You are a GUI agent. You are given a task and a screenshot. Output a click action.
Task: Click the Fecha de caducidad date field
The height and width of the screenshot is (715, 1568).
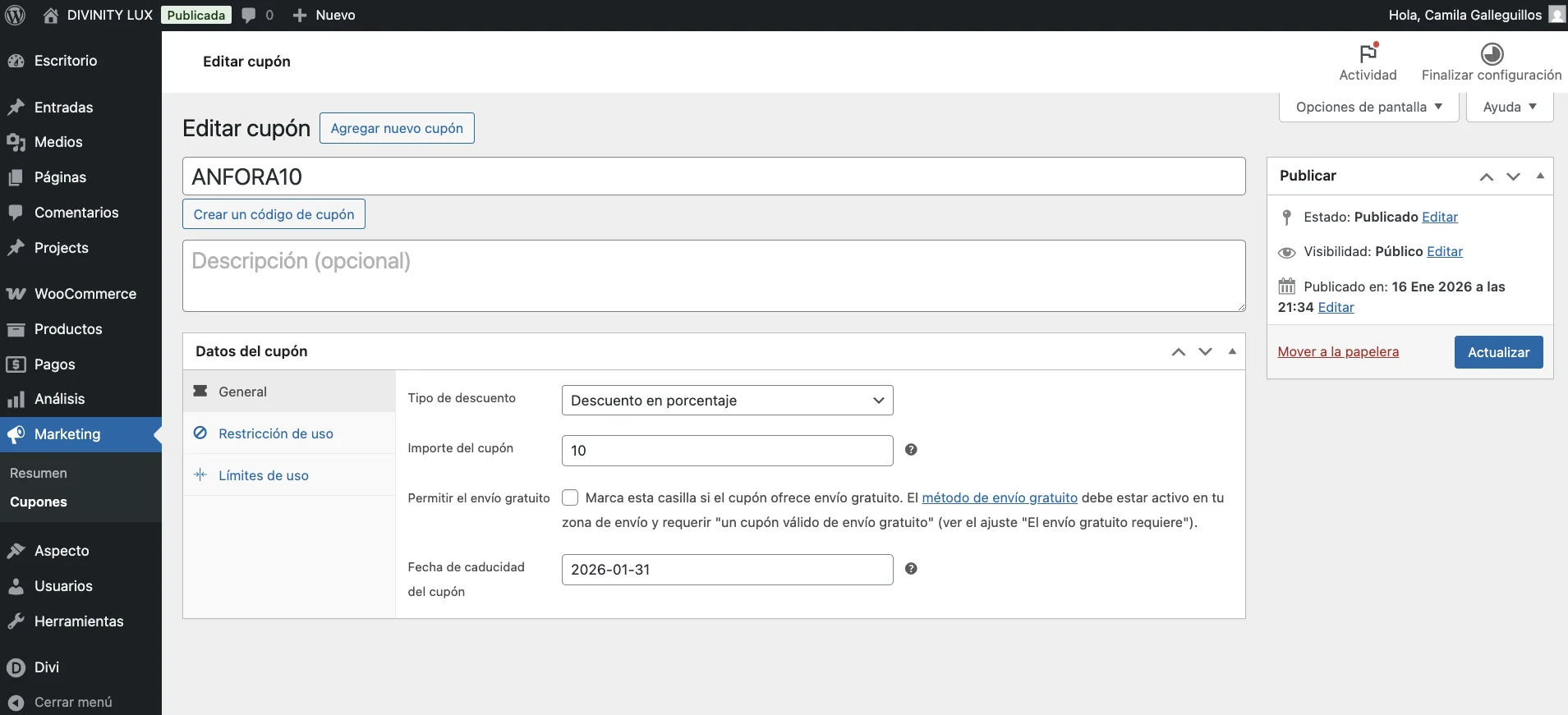coord(727,570)
